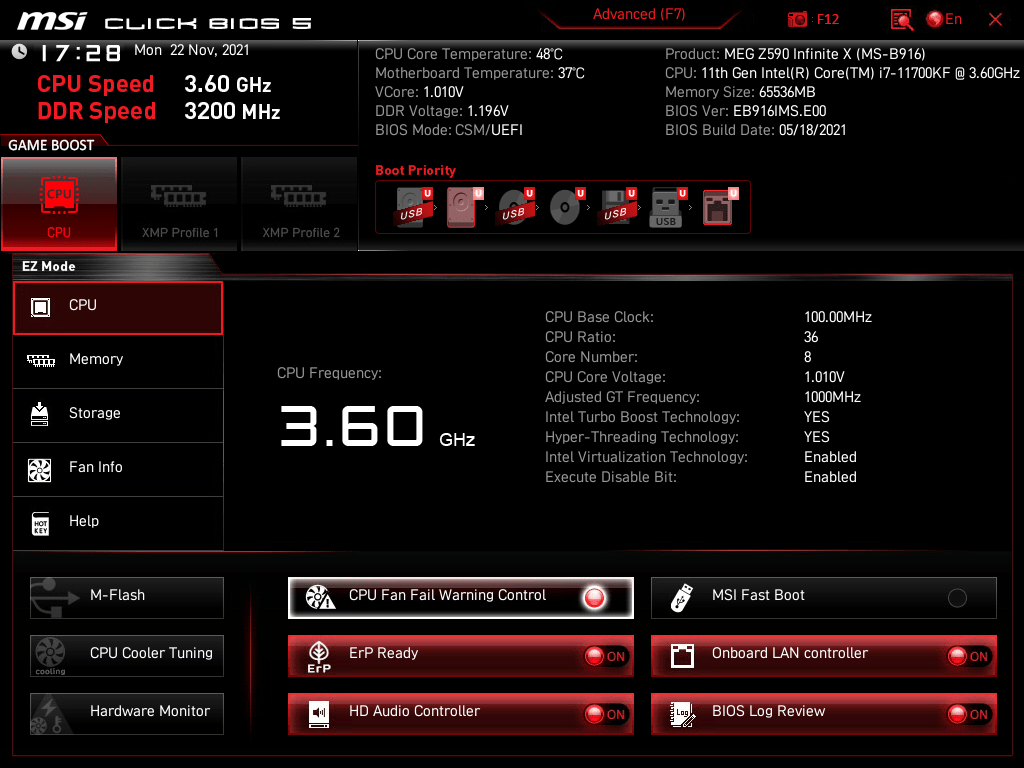
Task: Switch to the XMP Profile 1 tab
Action: (x=179, y=203)
